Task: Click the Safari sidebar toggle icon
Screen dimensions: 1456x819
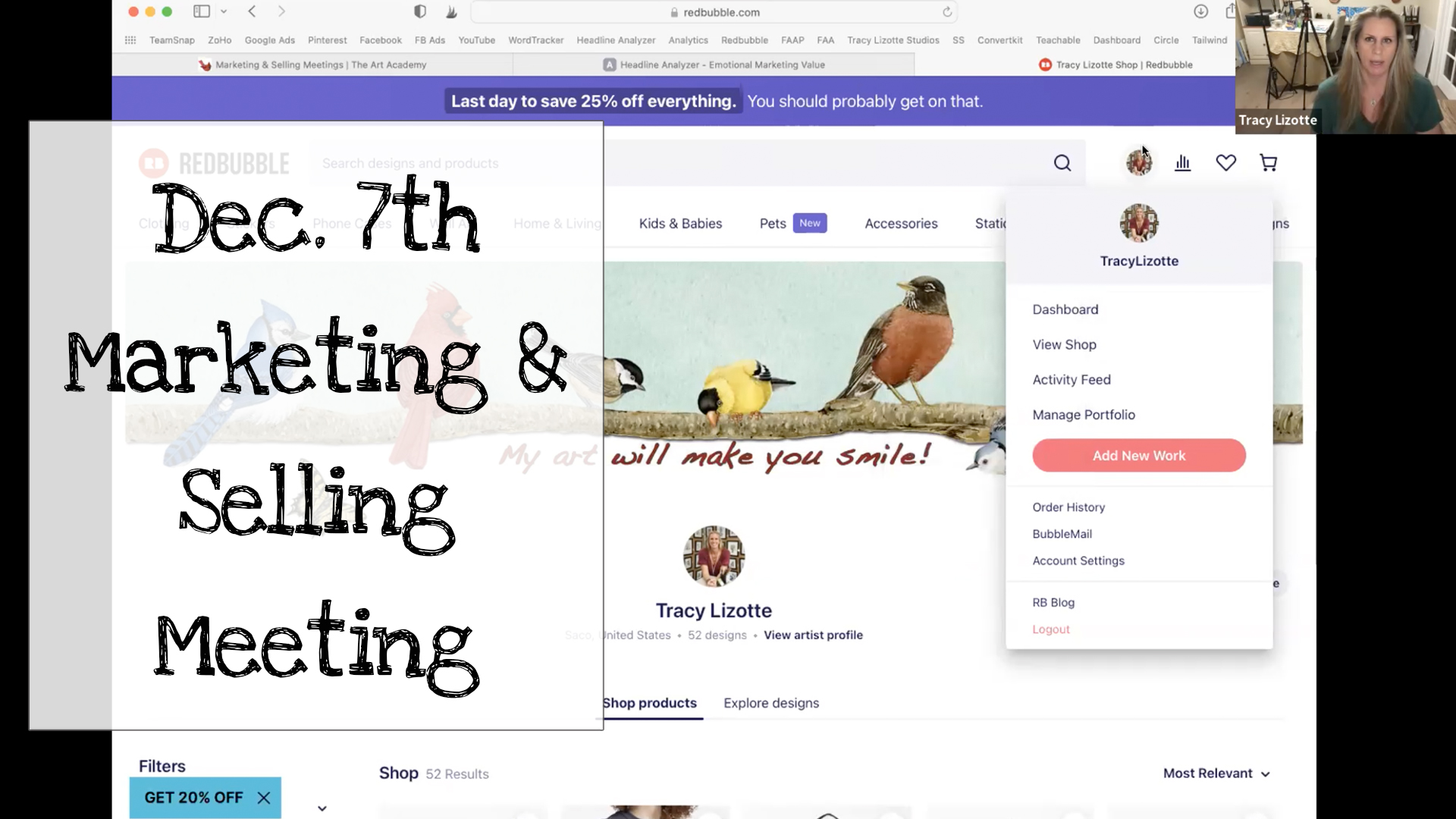Action: [x=202, y=11]
